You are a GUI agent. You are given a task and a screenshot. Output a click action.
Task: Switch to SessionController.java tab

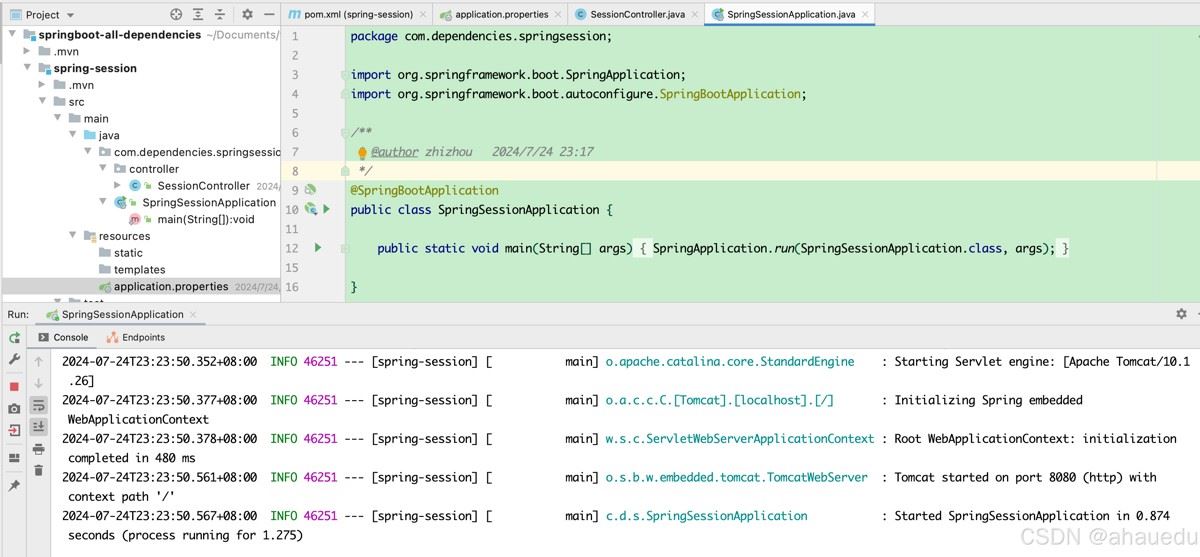coord(636,15)
